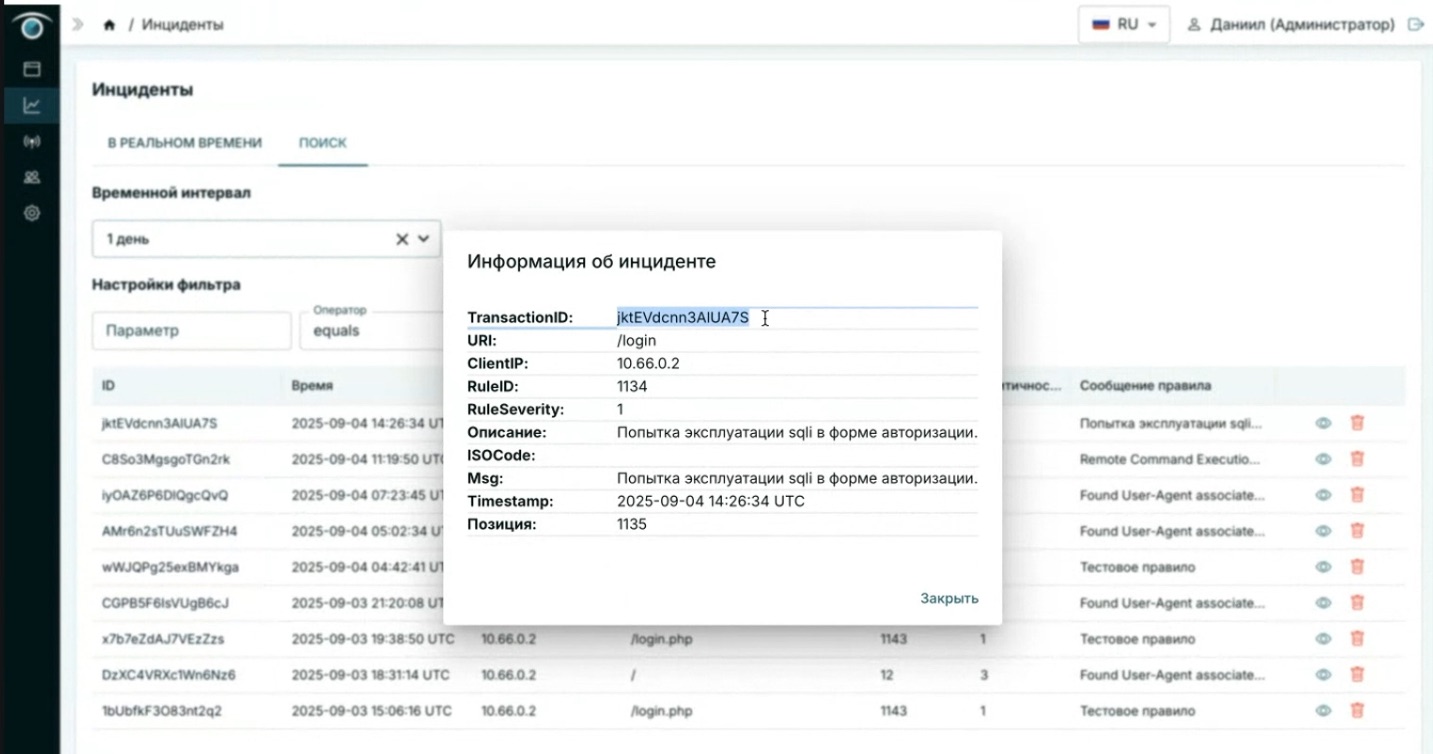
Task: Open the broadcast signal sidebar icon
Action: click(x=31, y=141)
